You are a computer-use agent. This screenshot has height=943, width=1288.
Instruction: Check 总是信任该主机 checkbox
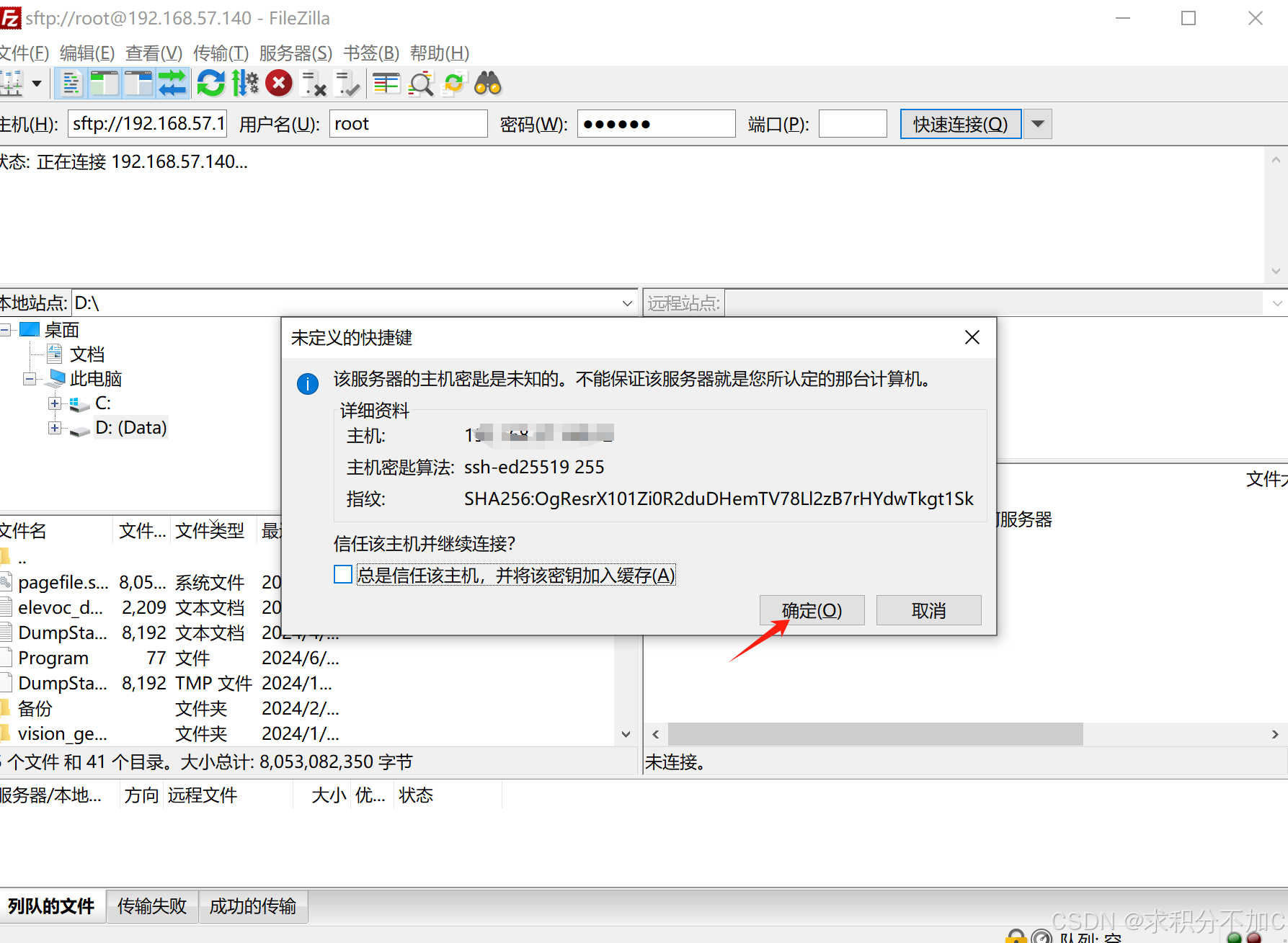343,574
